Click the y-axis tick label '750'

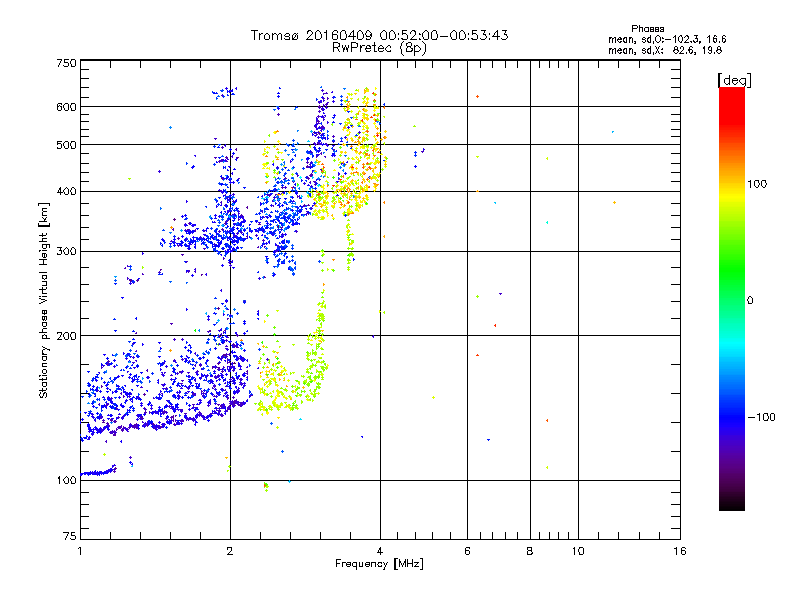66,63
